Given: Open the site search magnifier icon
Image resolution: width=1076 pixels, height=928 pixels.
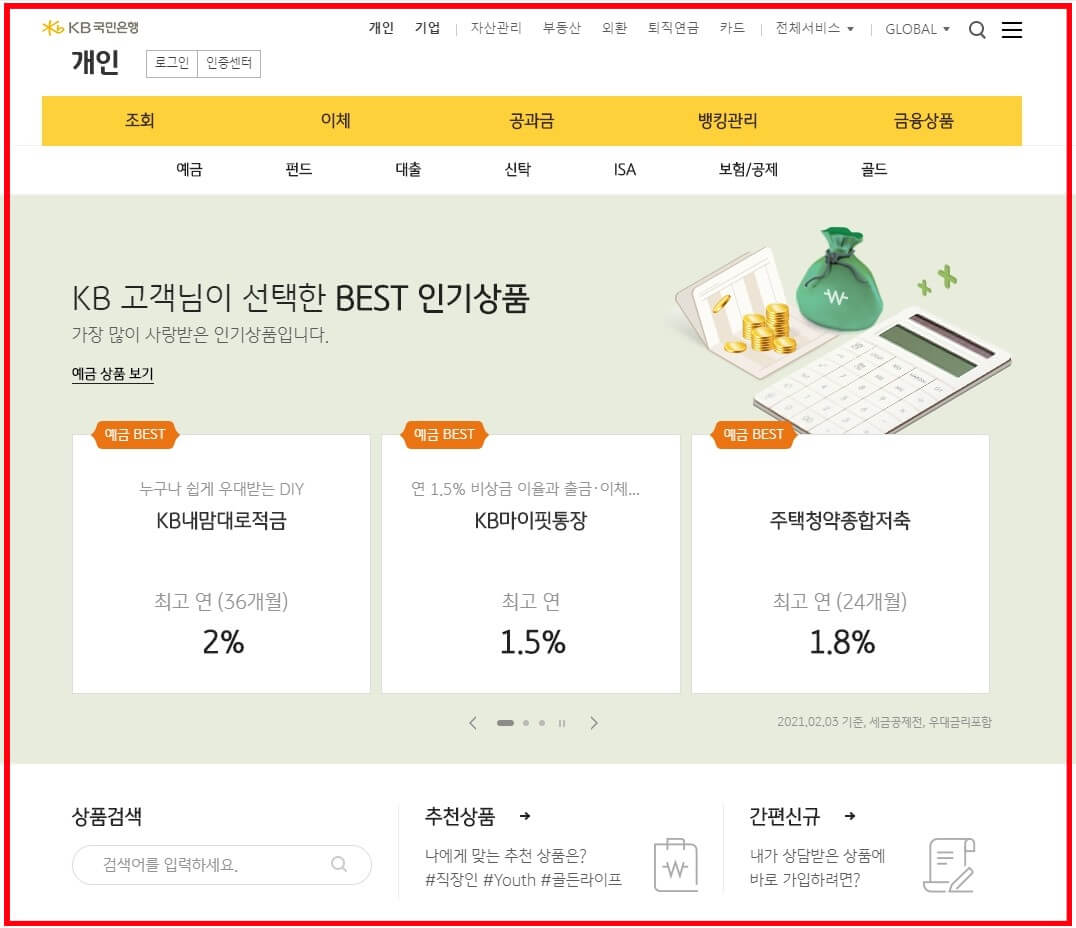Looking at the screenshot, I should [977, 30].
